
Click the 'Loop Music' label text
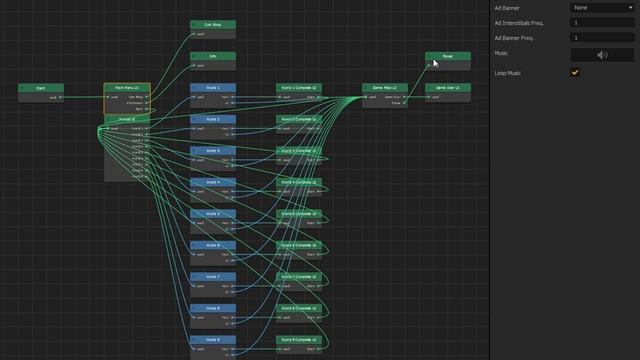507,73
